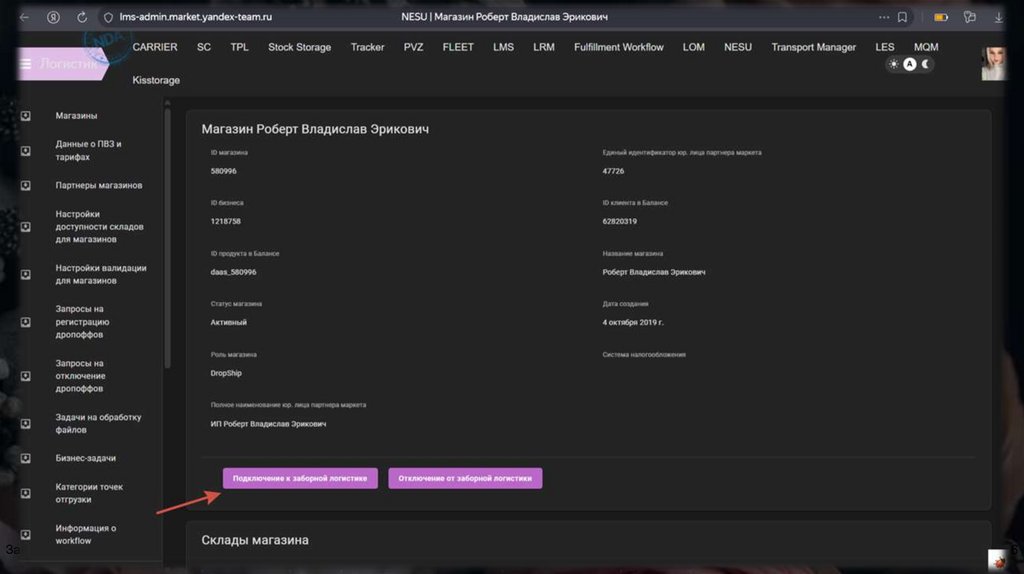The image size is (1024, 574).
Task: Open the browser downloads icon
Action: click(x=999, y=18)
